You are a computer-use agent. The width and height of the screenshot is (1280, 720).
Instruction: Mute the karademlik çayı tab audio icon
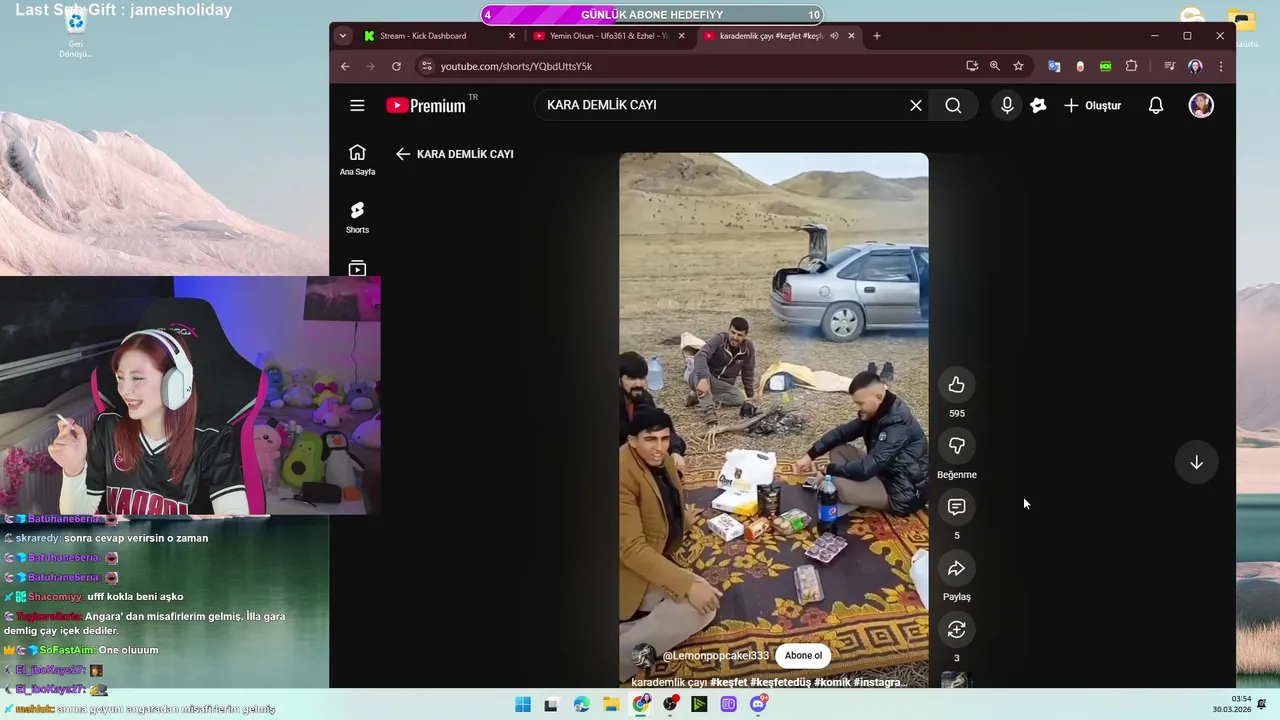point(834,36)
